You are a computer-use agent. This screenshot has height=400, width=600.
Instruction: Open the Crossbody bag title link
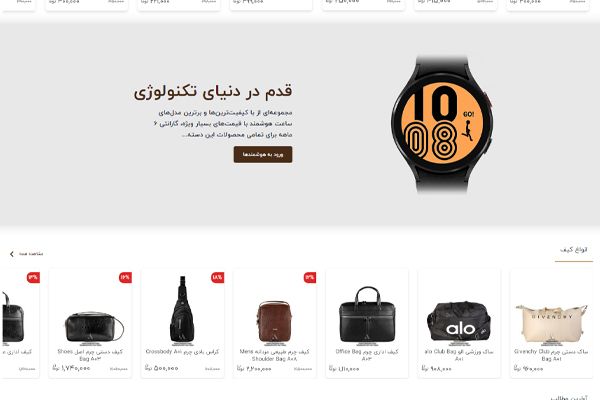[x=182, y=351]
